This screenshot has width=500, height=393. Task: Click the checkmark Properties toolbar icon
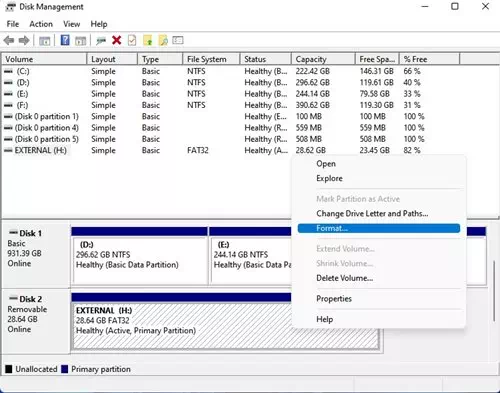click(132, 40)
